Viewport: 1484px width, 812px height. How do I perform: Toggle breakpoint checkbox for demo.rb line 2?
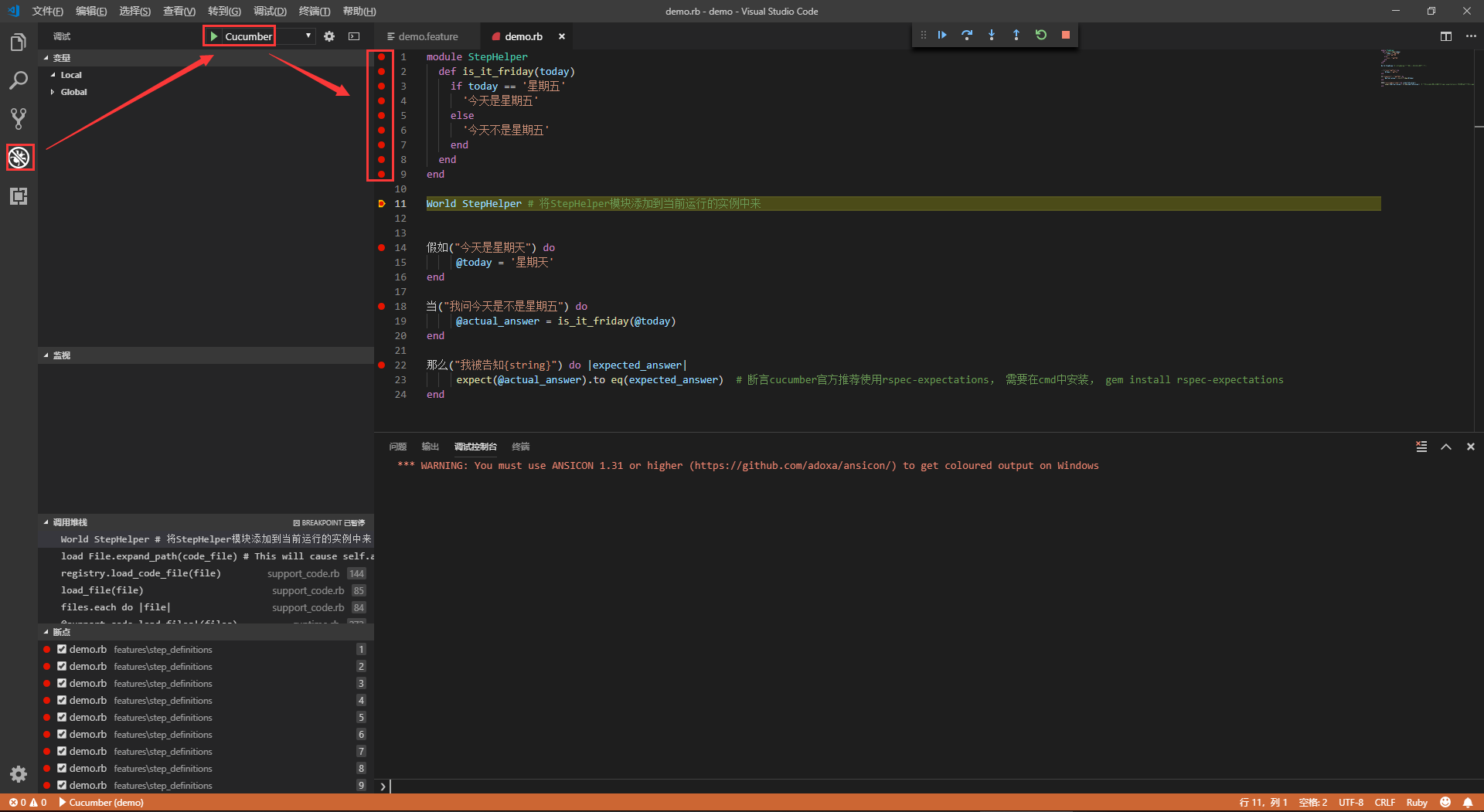tap(62, 667)
